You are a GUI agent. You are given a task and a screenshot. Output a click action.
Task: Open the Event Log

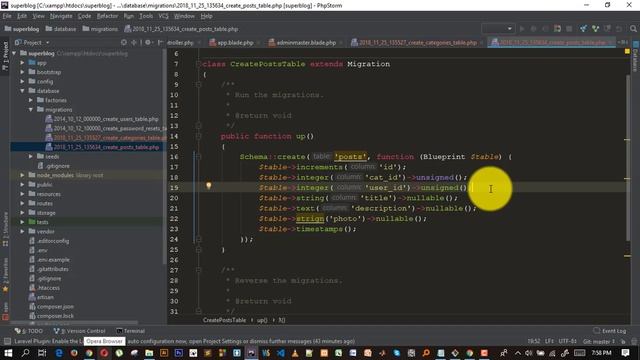coord(610,331)
